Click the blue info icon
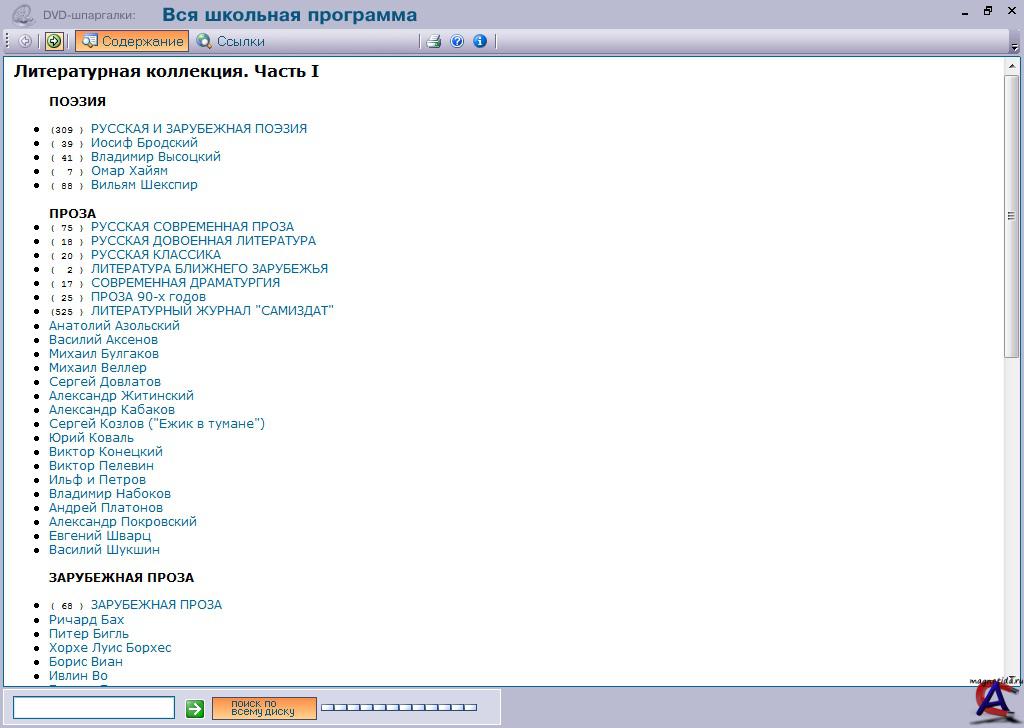 480,41
